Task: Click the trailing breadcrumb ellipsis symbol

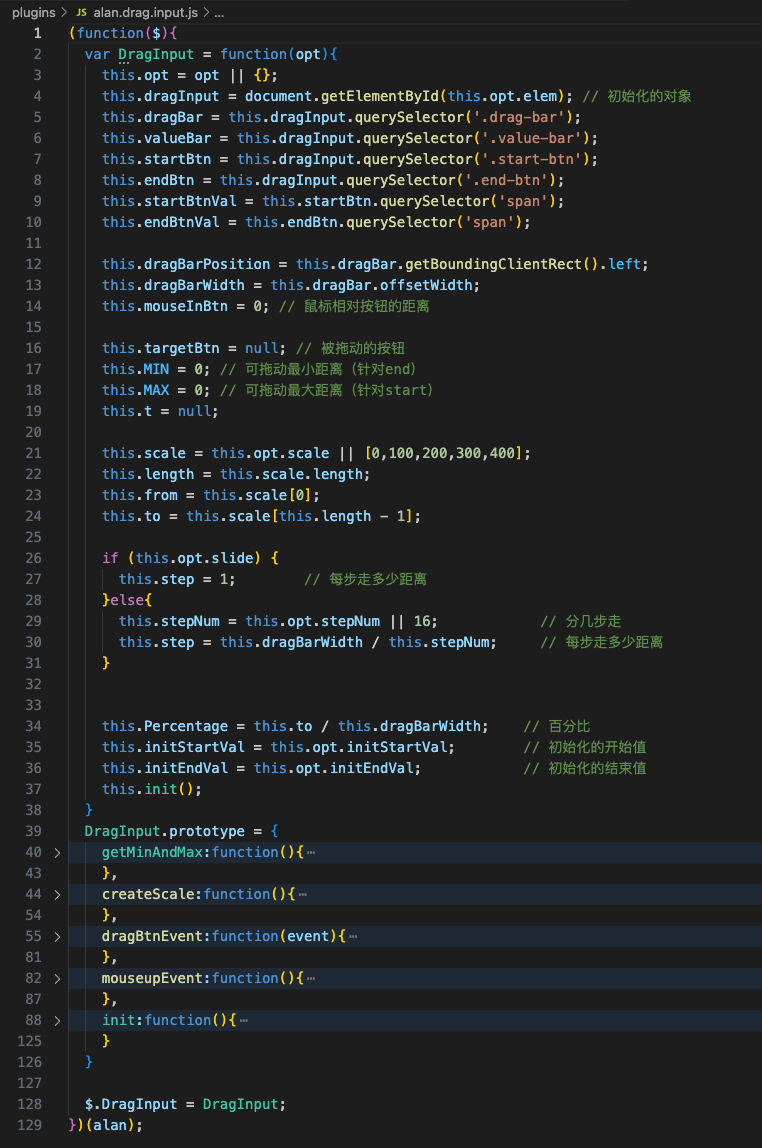Action: tap(220, 13)
